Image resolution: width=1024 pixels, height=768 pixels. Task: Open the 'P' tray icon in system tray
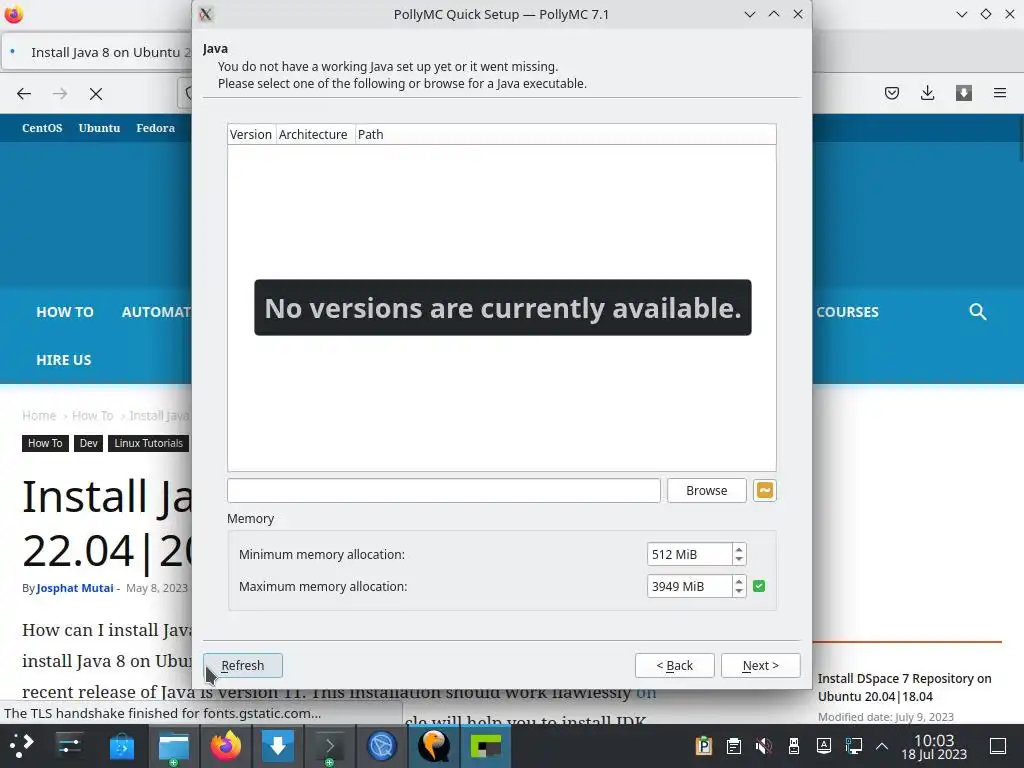coord(703,746)
